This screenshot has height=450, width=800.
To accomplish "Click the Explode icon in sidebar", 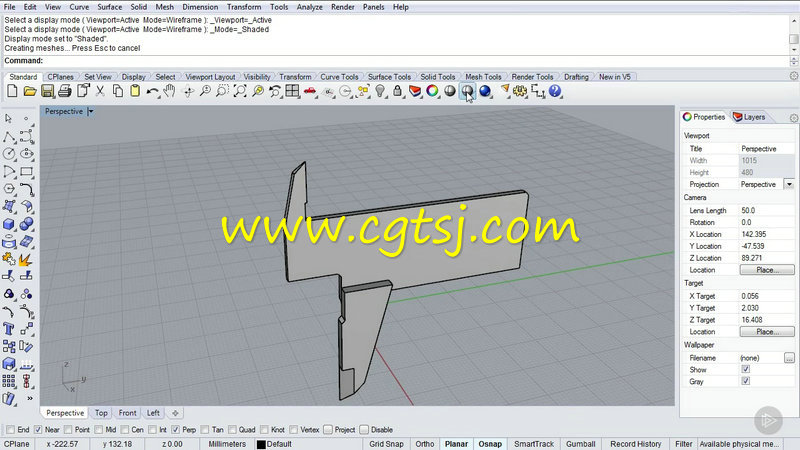I will tap(24, 260).
